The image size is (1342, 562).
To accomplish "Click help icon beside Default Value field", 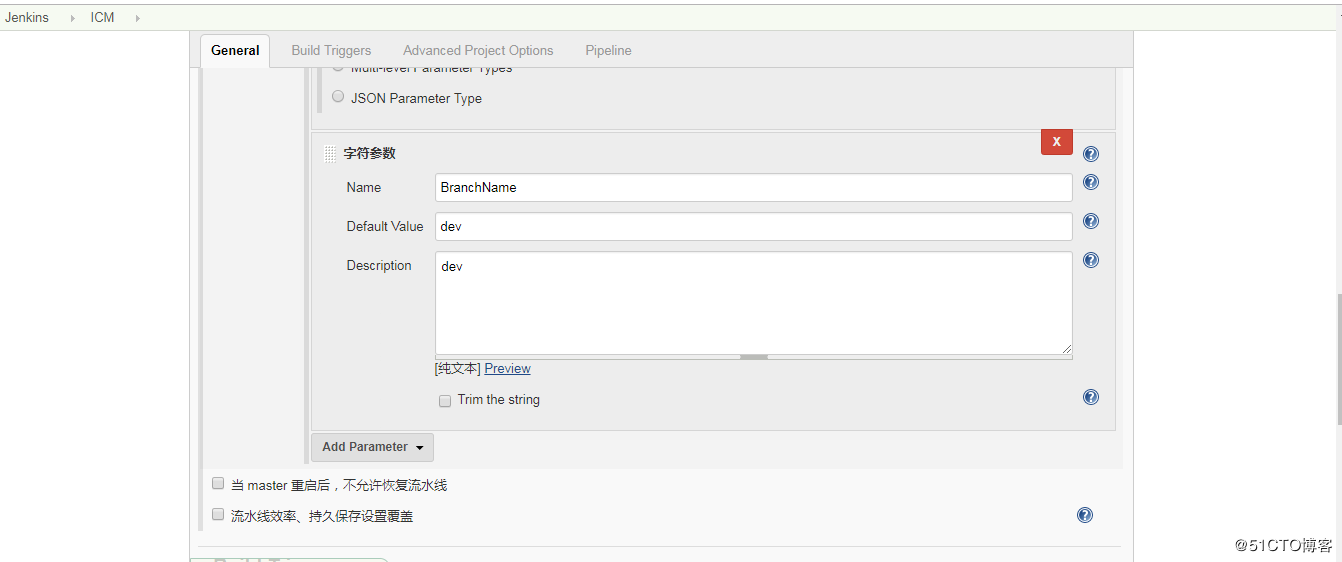I will tap(1091, 221).
